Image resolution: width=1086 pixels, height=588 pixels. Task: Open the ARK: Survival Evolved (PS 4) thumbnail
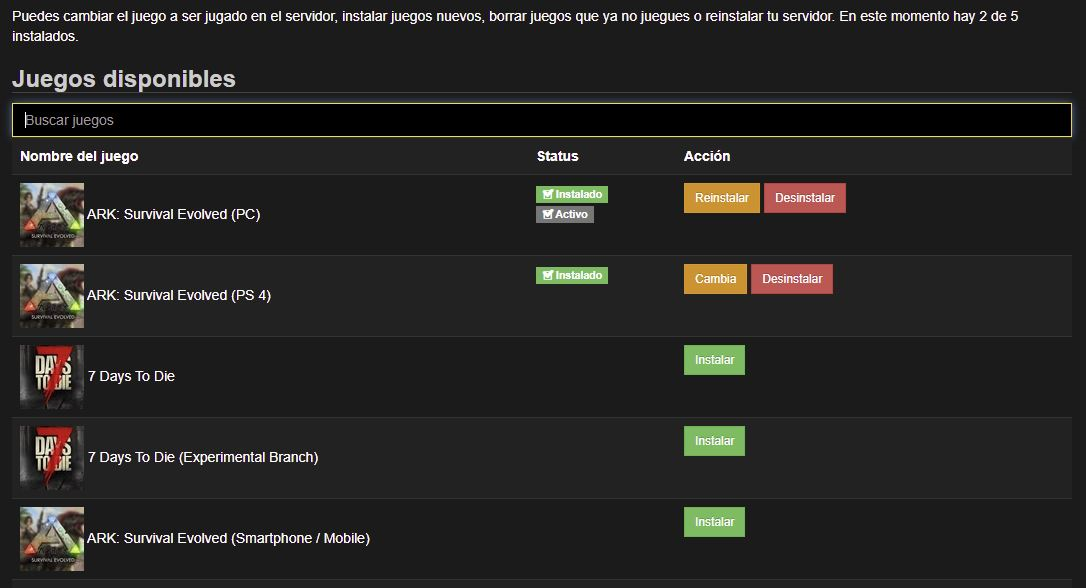52,296
